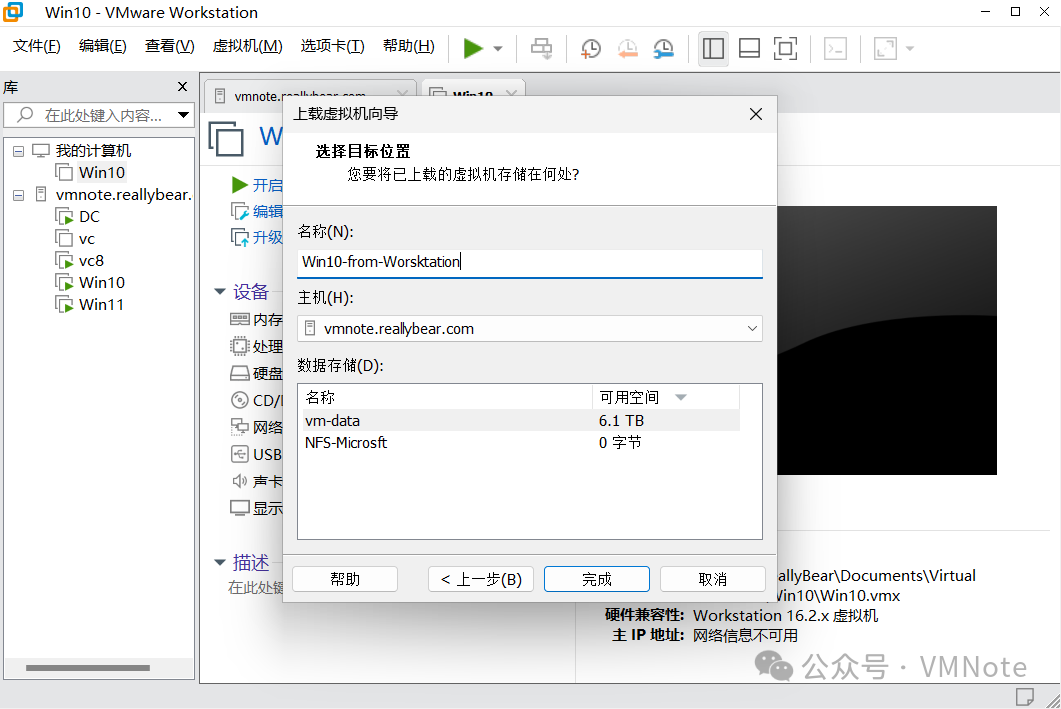Select remote Win10 under vmnote server
The image size is (1061, 709).
101,283
